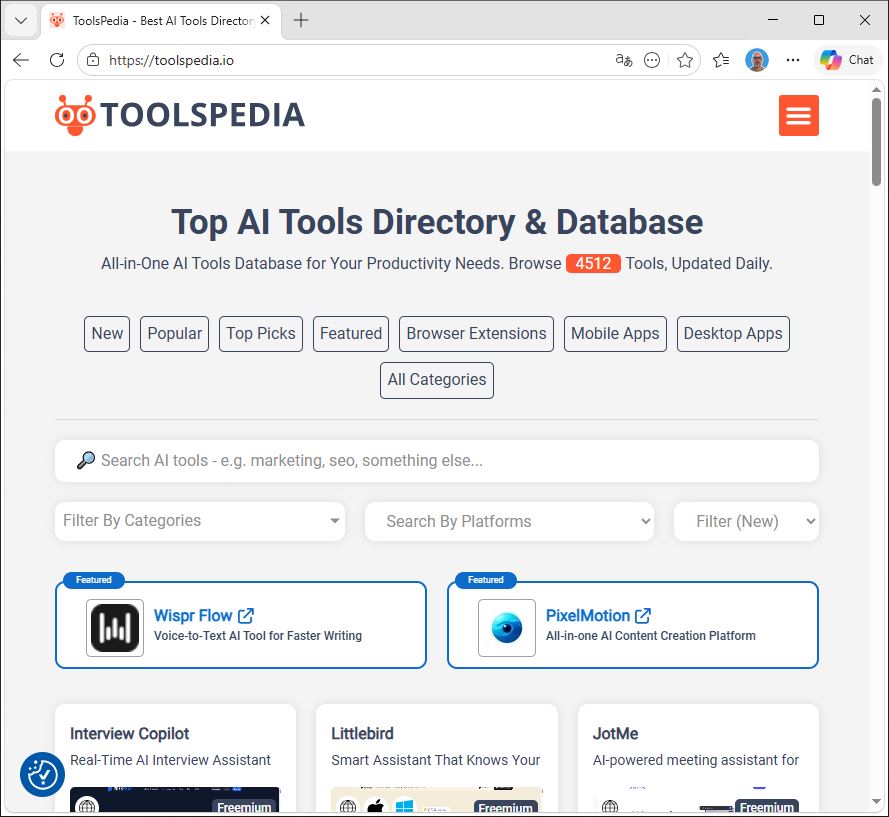Viewport: 889px width, 817px height.
Task: Click the round blue checkmark badge icon
Action: point(43,774)
